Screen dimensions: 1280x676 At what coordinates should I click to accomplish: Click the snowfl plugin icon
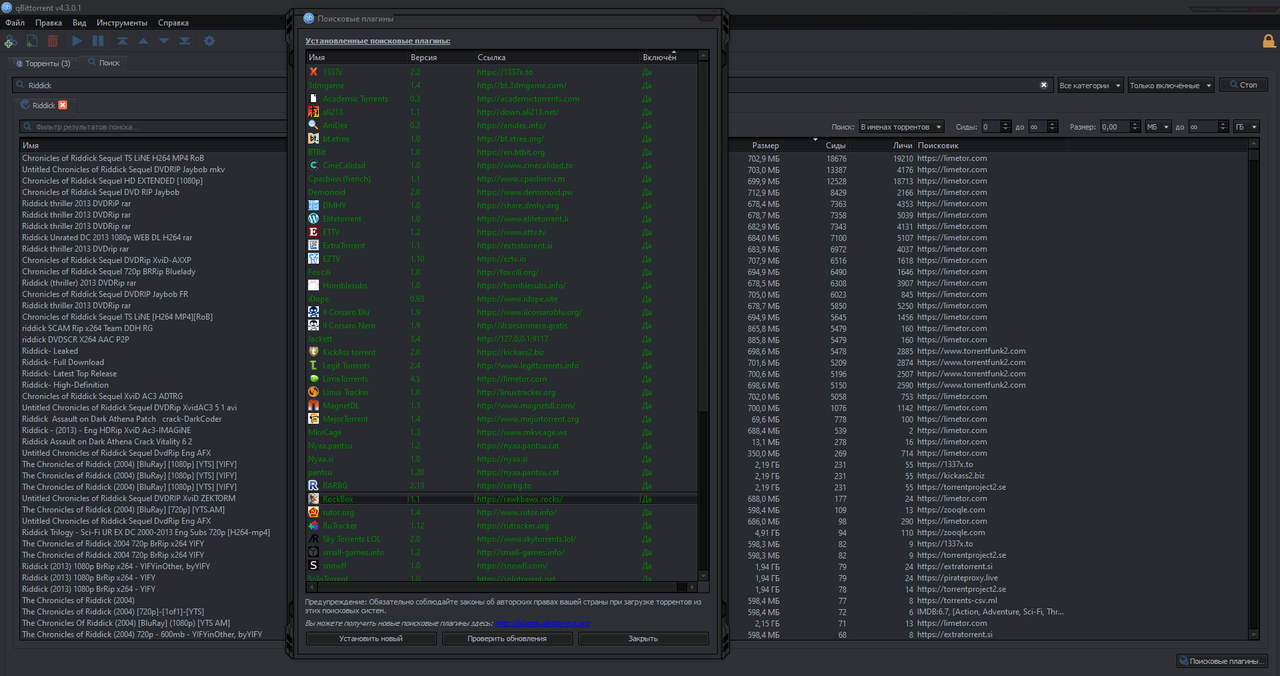[314, 565]
